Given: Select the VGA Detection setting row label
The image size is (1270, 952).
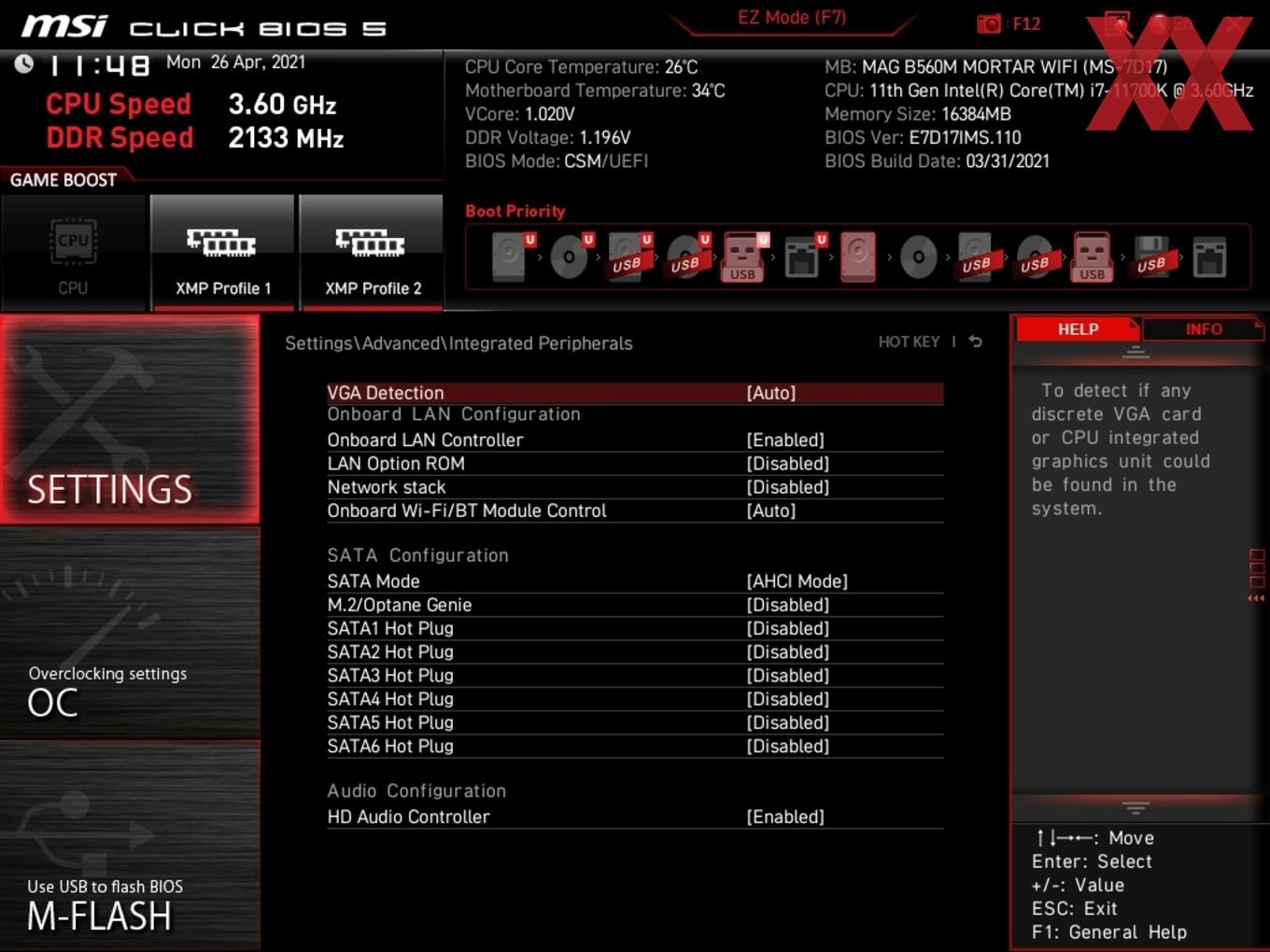Looking at the screenshot, I should 386,393.
